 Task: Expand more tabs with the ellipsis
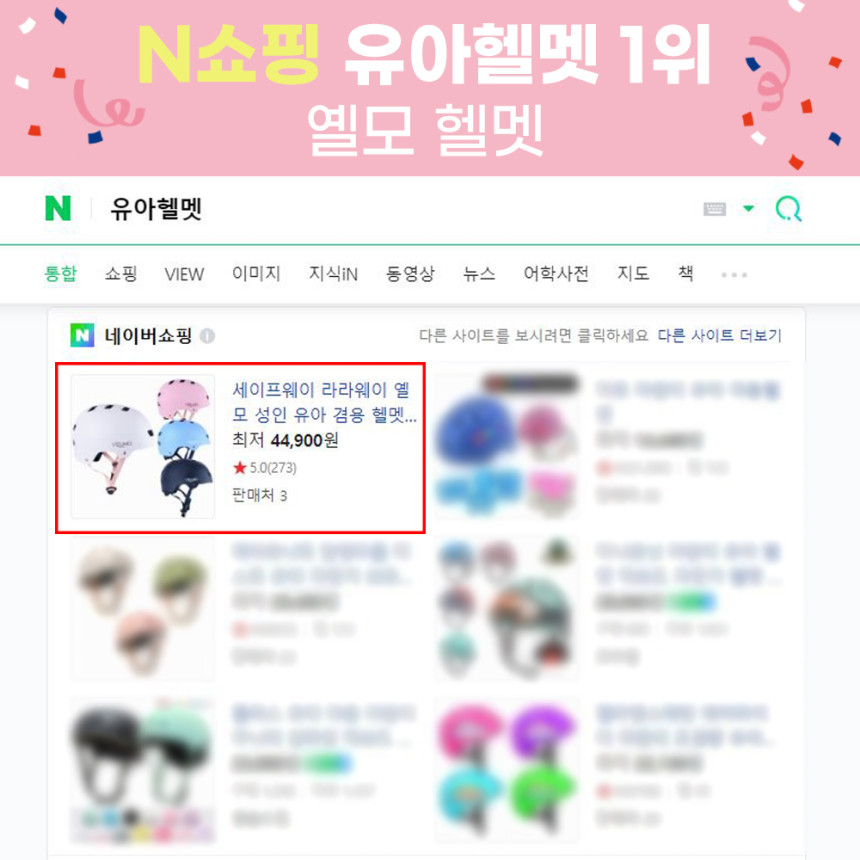734,274
